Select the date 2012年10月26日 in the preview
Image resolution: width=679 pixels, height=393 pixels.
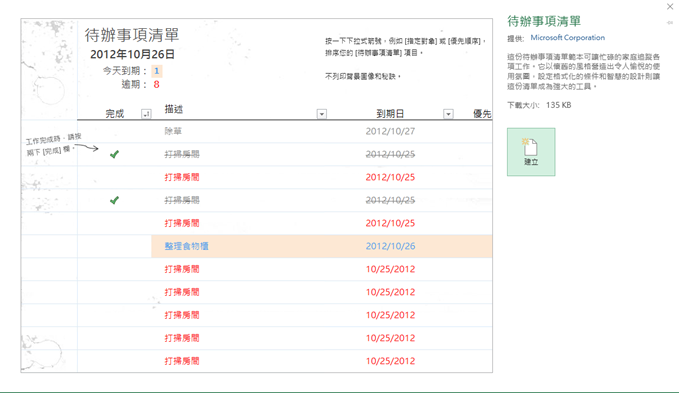point(132,54)
